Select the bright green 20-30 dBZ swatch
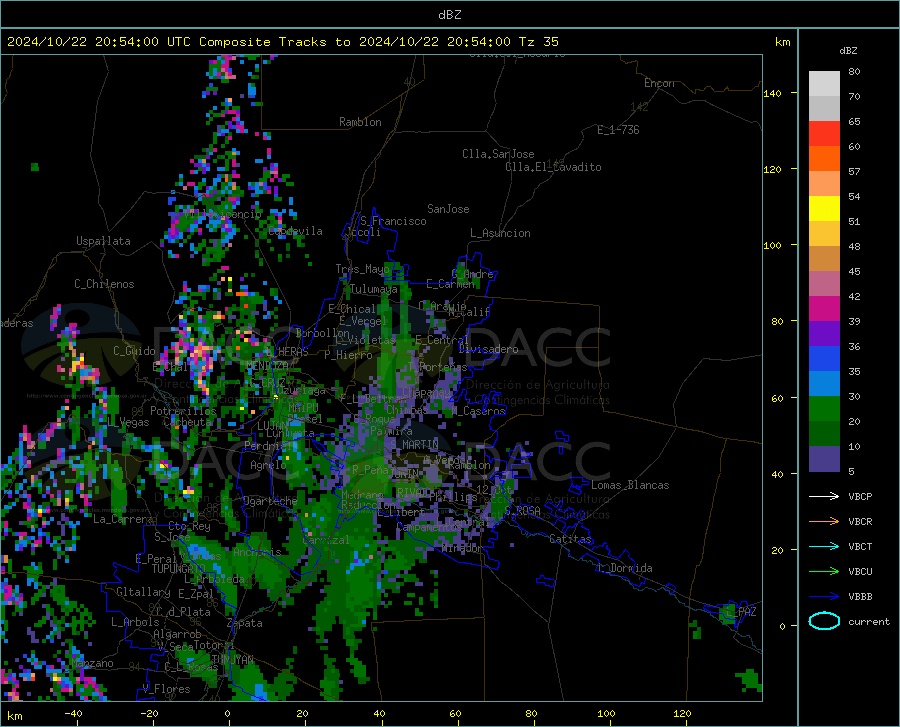This screenshot has width=900, height=727. (x=824, y=409)
